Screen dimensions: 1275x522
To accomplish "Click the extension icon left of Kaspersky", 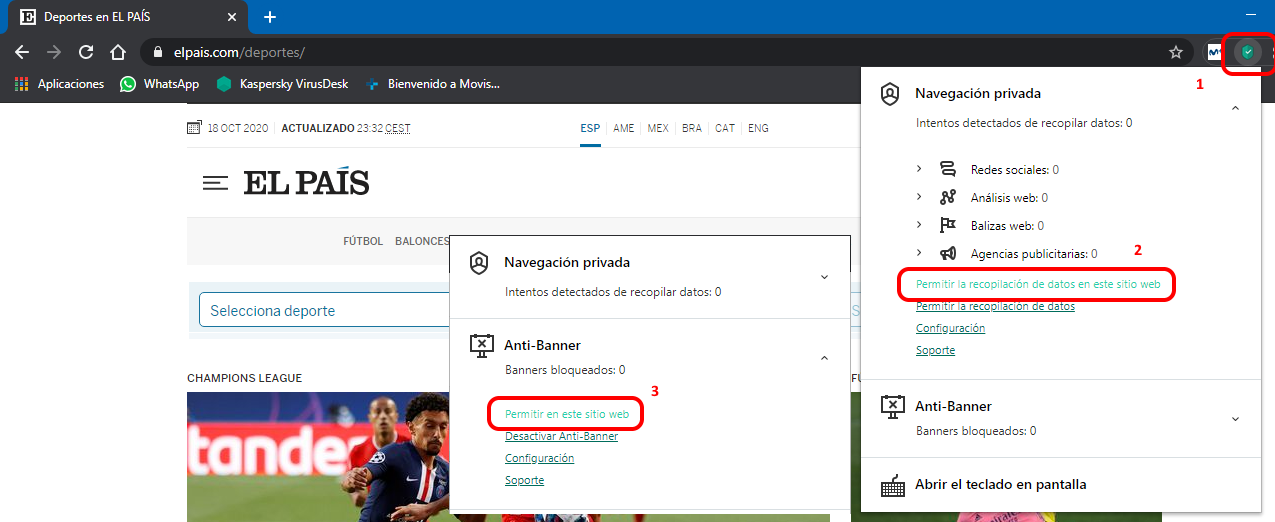I will [1215, 52].
